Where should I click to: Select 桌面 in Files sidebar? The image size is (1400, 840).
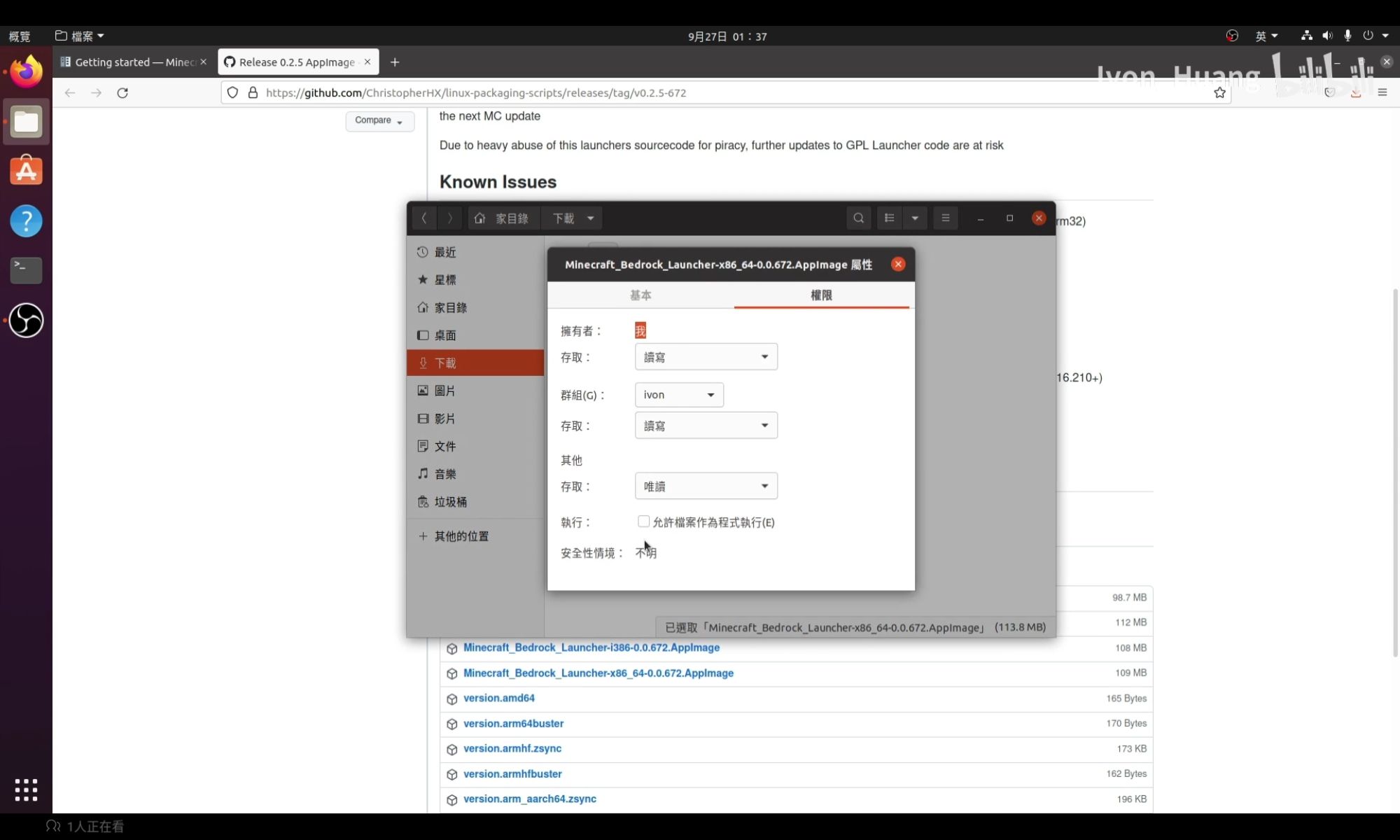475,335
